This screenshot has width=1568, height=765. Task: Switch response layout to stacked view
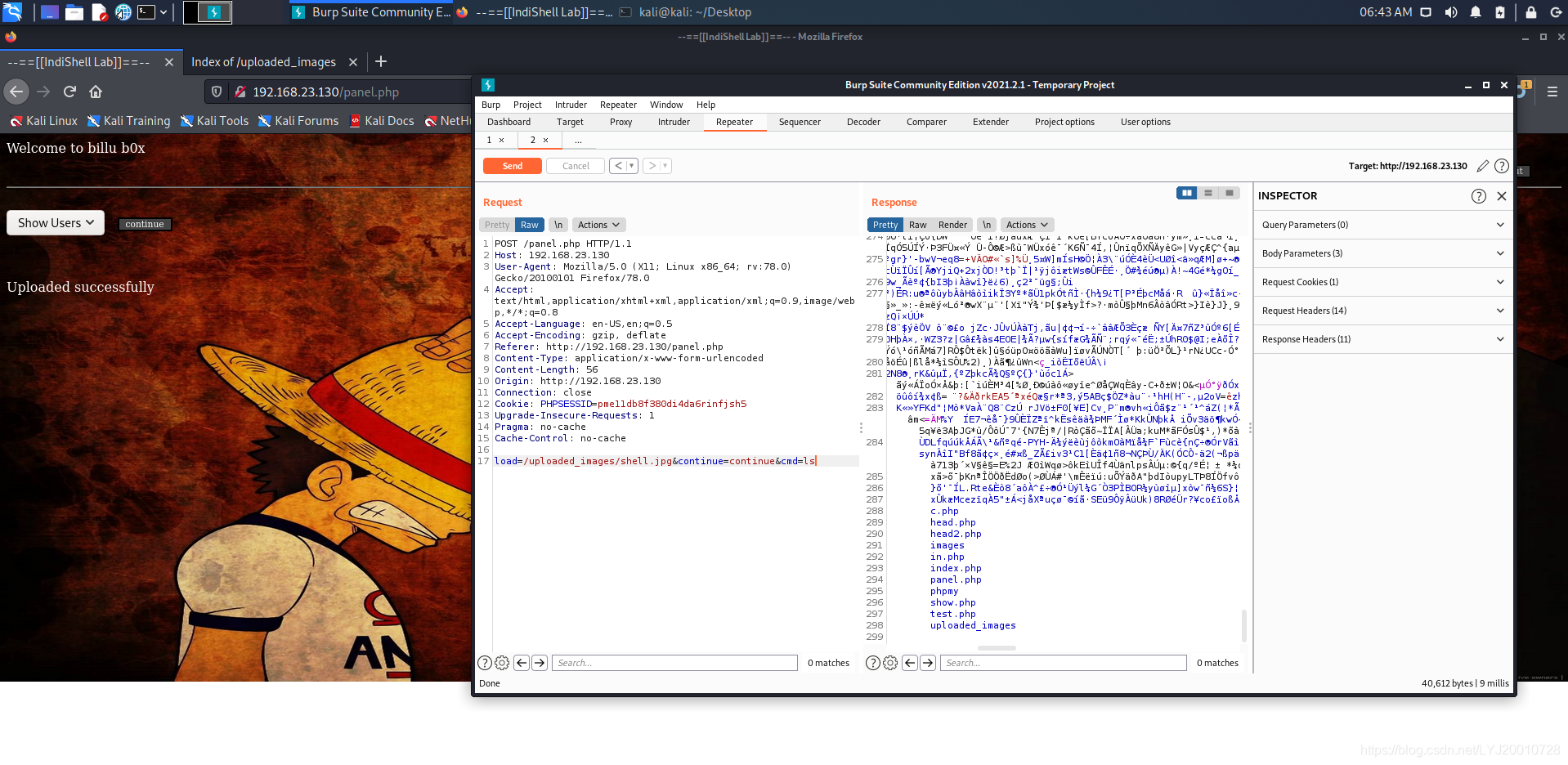point(1207,193)
